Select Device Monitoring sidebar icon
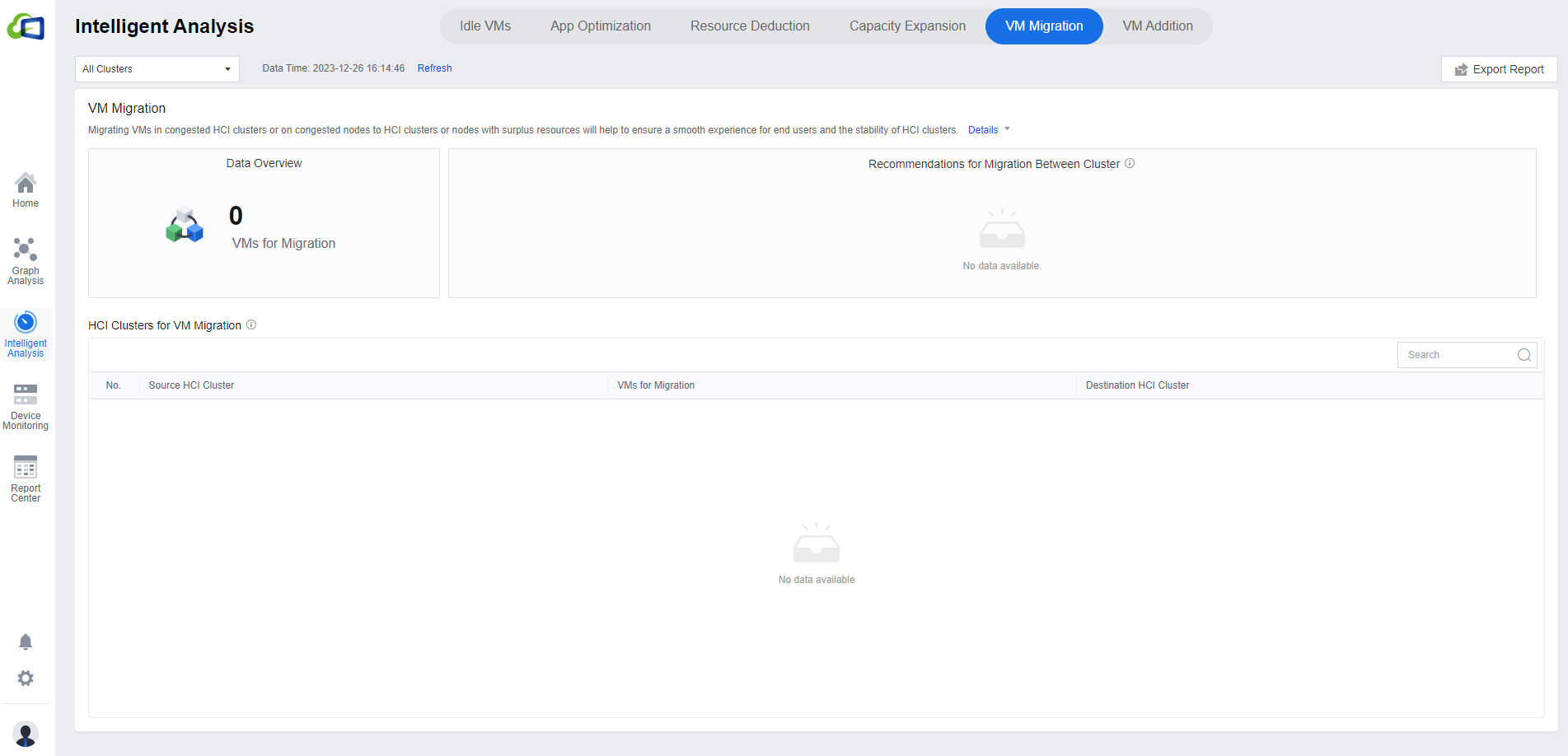The height and width of the screenshot is (756, 1568). (x=26, y=406)
